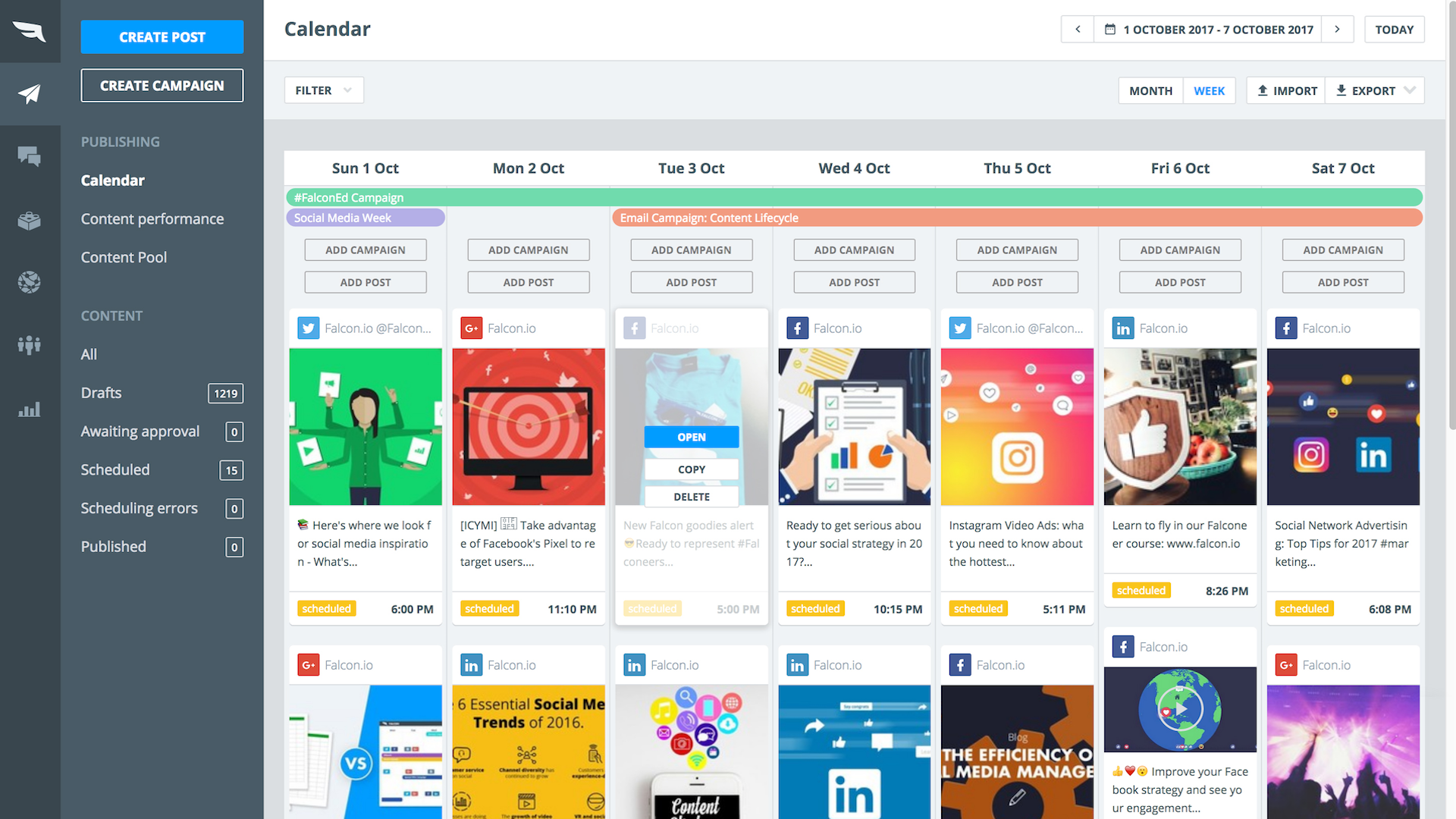Click Copy on the Tue 3 Oct post
Image resolution: width=1456 pixels, height=819 pixels.
pyautogui.click(x=691, y=469)
